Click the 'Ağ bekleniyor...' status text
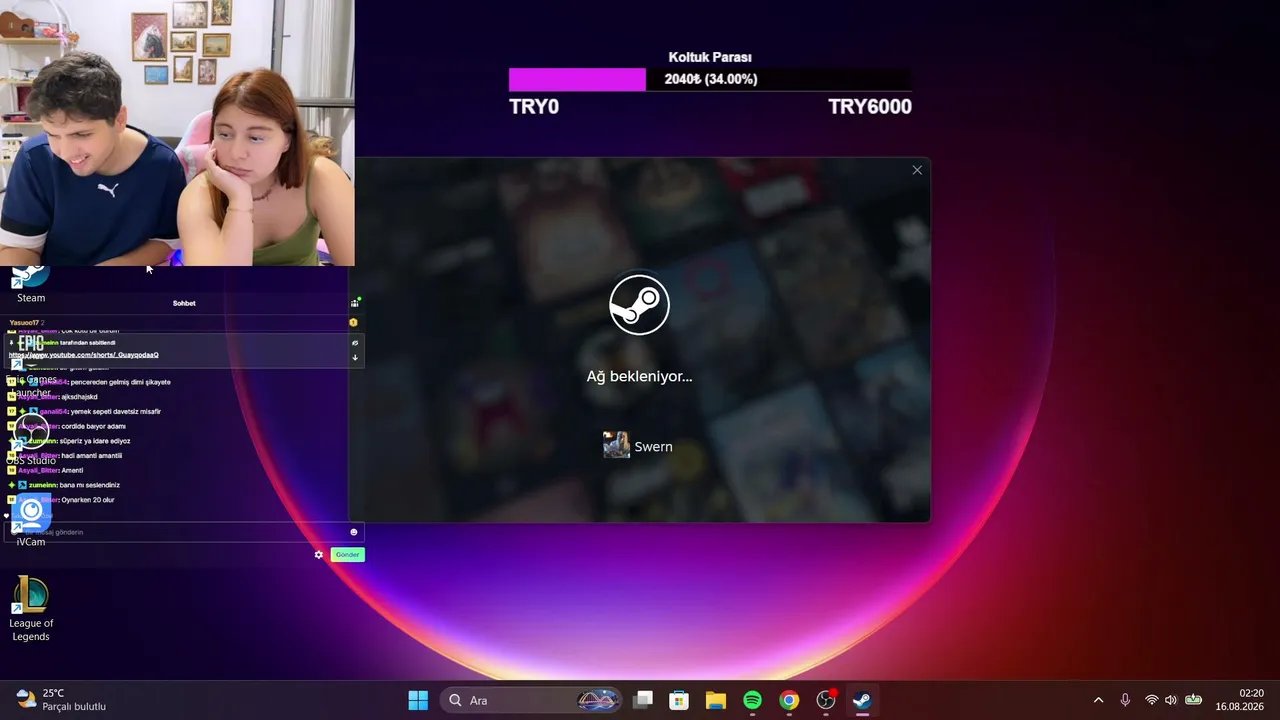This screenshot has width=1280, height=720. 639,376
